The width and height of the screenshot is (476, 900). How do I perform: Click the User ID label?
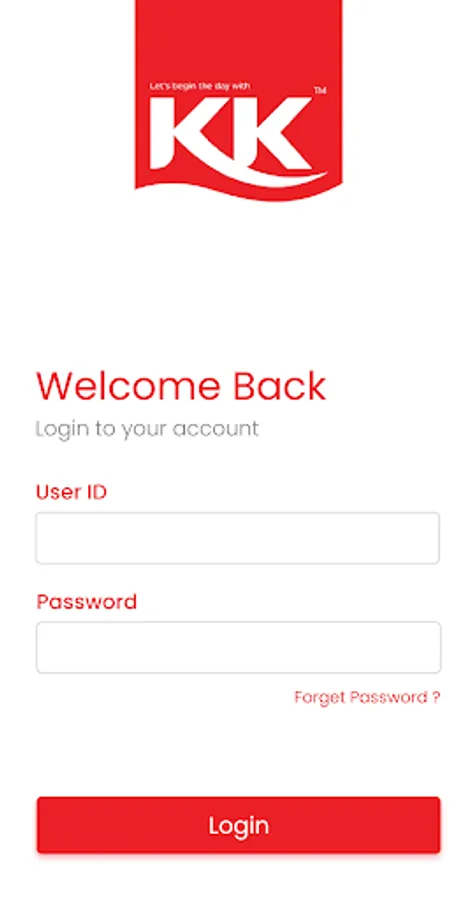[71, 492]
